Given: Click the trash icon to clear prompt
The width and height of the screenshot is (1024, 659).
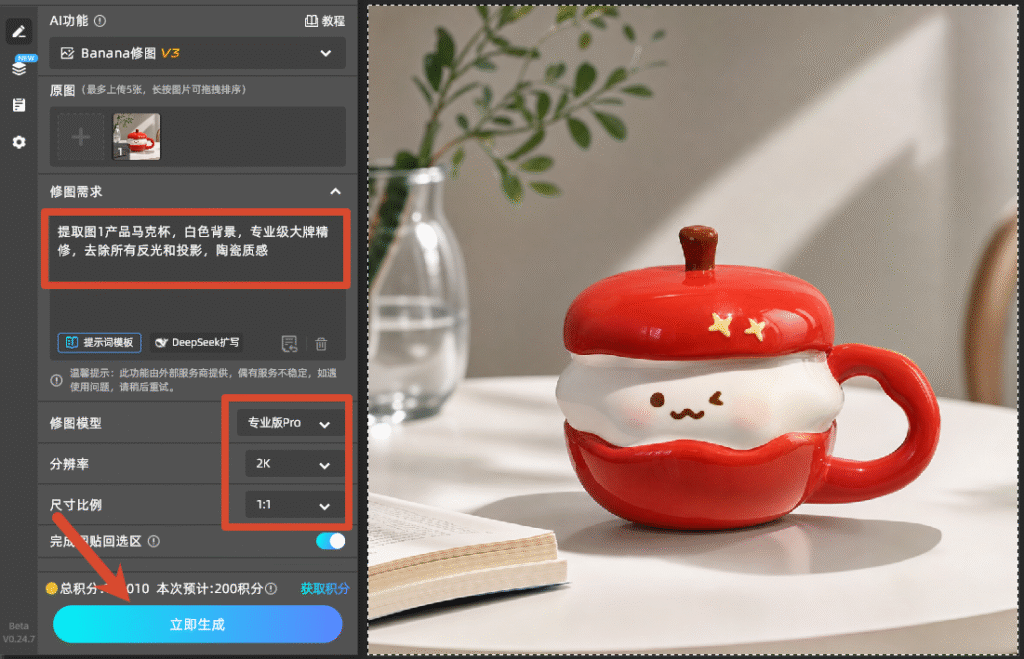Looking at the screenshot, I should pos(321,344).
